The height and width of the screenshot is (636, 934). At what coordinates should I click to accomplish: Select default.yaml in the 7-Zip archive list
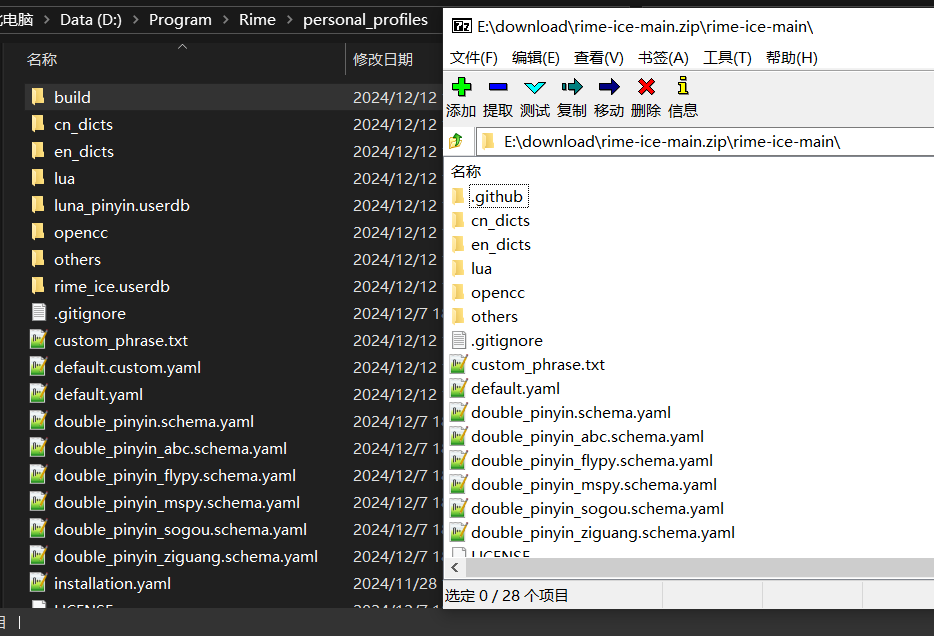click(x=515, y=389)
